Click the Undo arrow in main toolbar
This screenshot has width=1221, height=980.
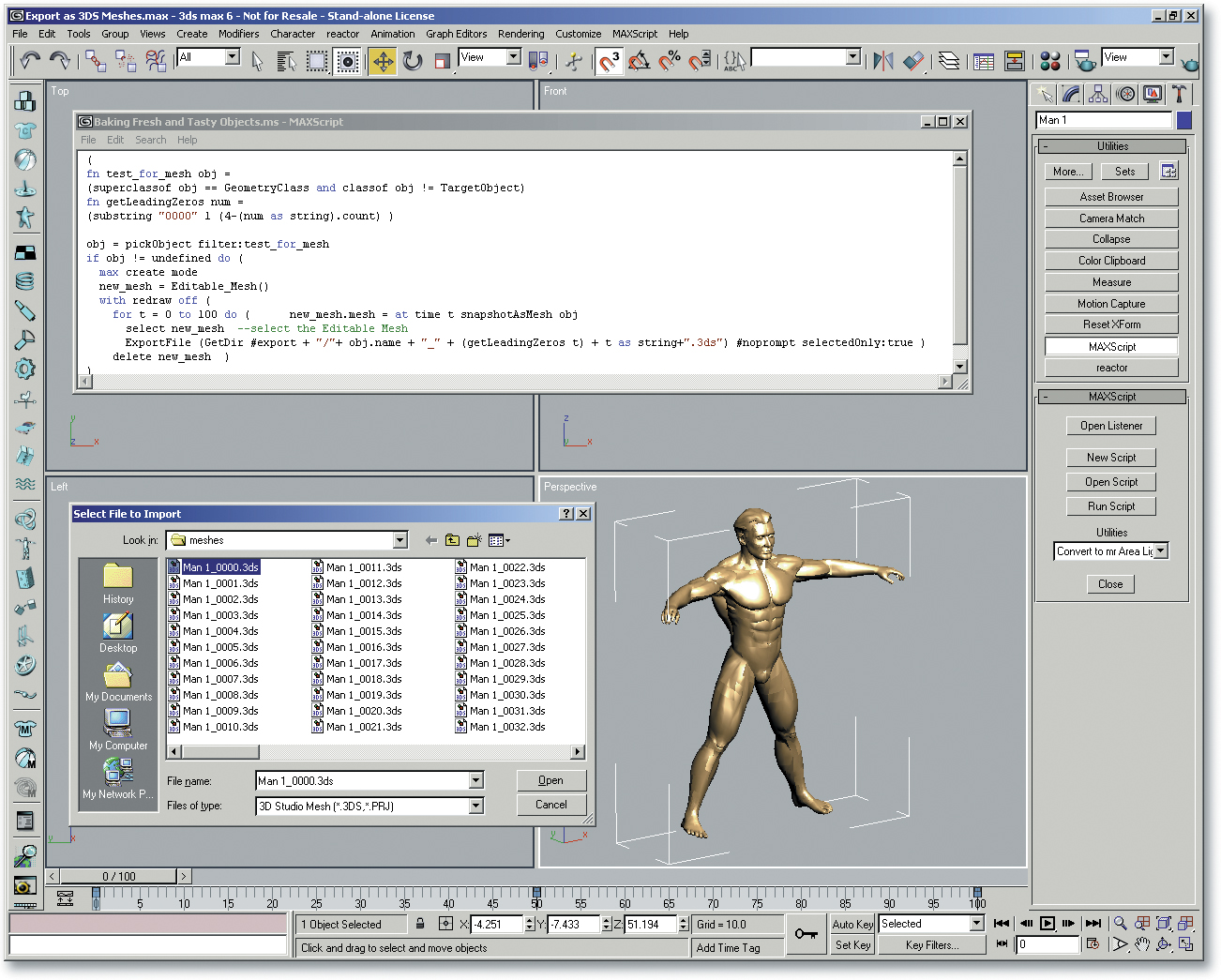(x=30, y=61)
